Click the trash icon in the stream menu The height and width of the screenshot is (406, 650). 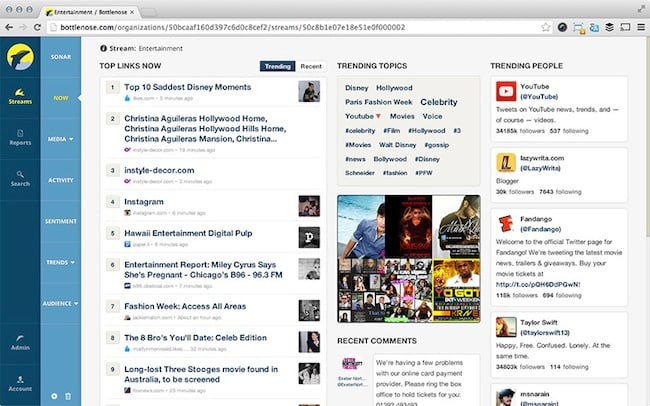coord(68,396)
